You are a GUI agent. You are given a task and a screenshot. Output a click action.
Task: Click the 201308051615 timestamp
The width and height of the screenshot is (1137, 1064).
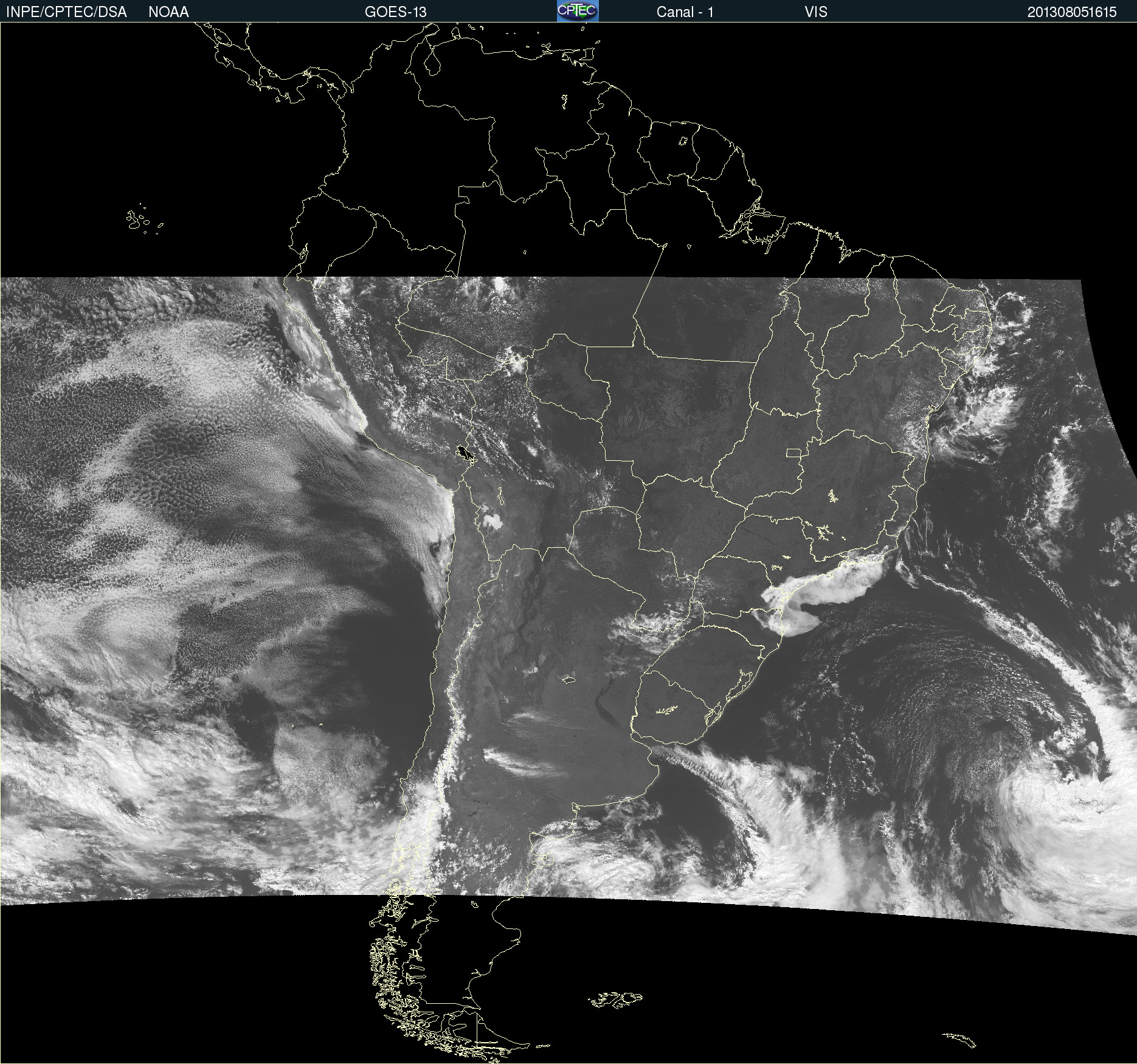(1072, 12)
